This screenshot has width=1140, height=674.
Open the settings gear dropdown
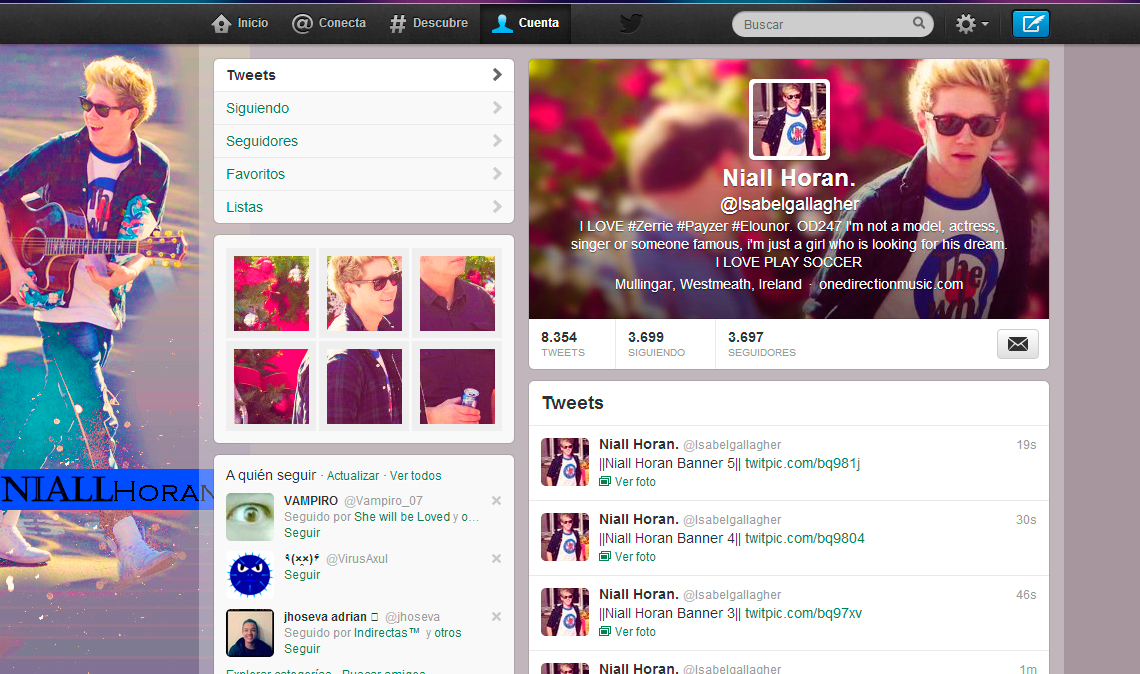point(972,24)
